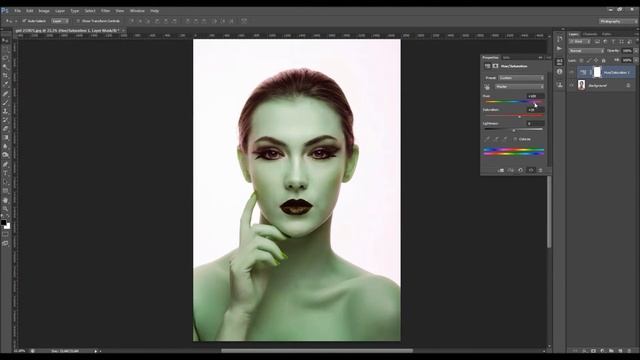640x360 pixels.
Task: Reset adjustment to defaults in Properties
Action: pos(520,170)
